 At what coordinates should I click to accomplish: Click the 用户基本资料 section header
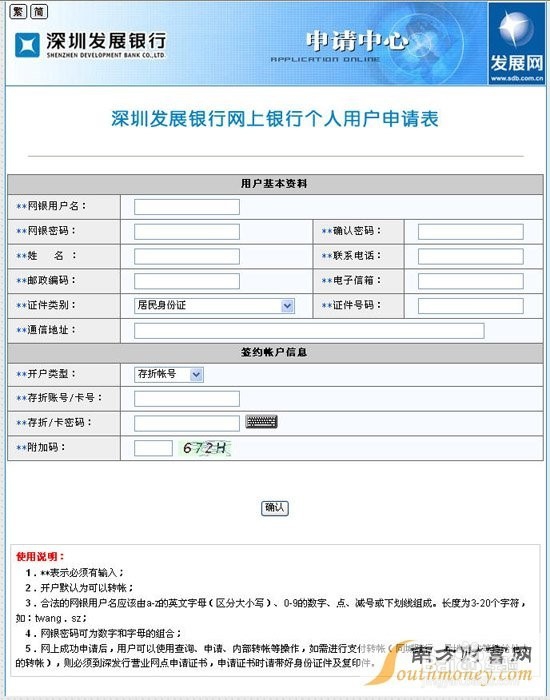(x=274, y=183)
